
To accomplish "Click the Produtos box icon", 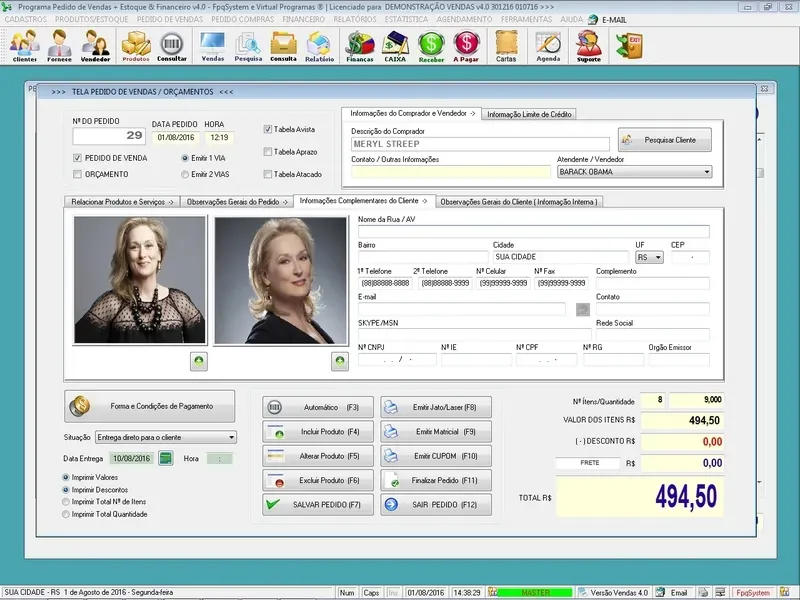I will pos(136,46).
